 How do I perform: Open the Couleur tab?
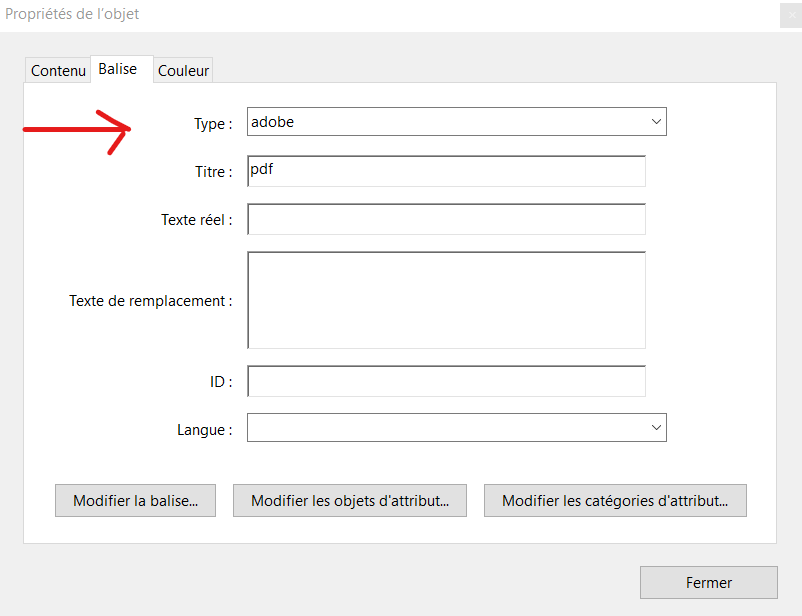pos(183,70)
